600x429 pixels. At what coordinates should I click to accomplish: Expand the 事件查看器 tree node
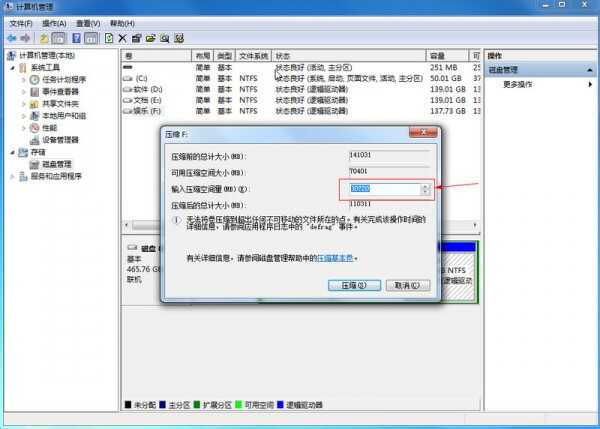(22, 91)
